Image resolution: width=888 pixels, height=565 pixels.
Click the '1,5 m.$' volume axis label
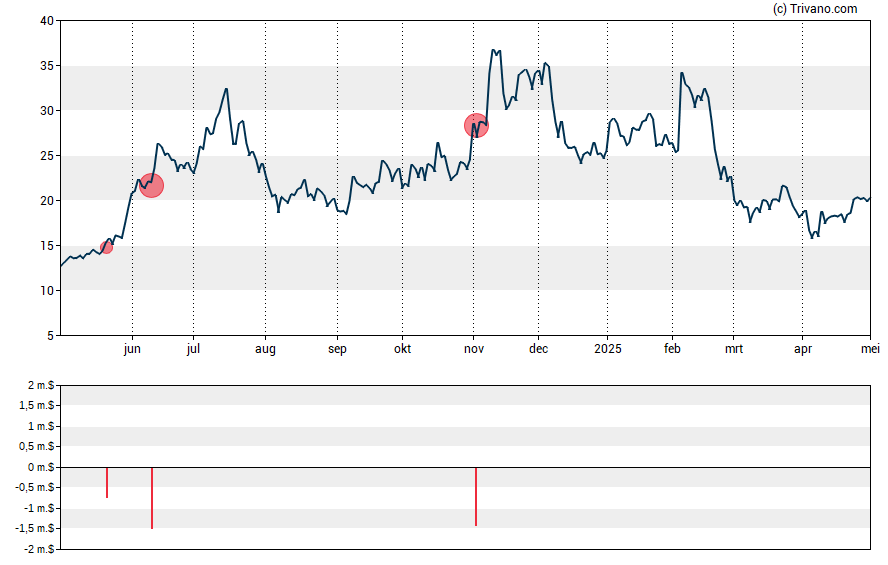click(x=37, y=405)
